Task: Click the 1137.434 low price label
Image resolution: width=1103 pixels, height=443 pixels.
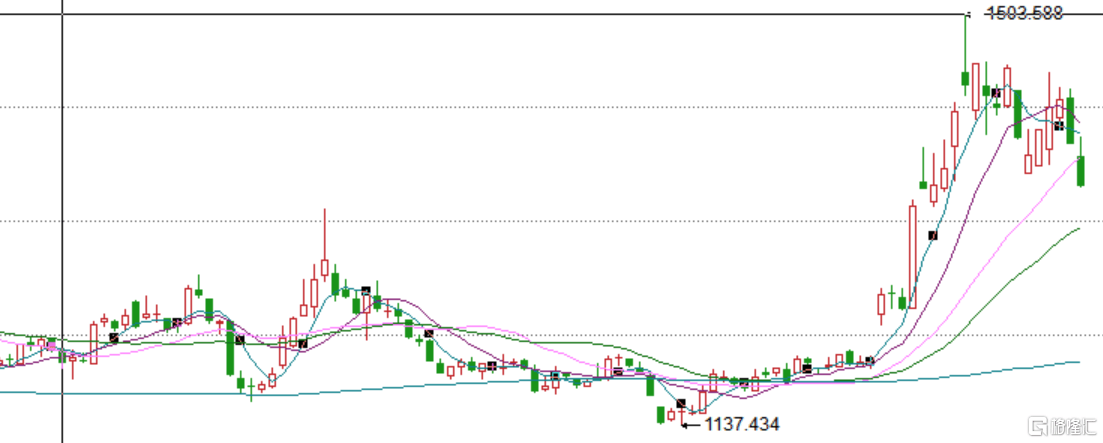Action: [741, 425]
